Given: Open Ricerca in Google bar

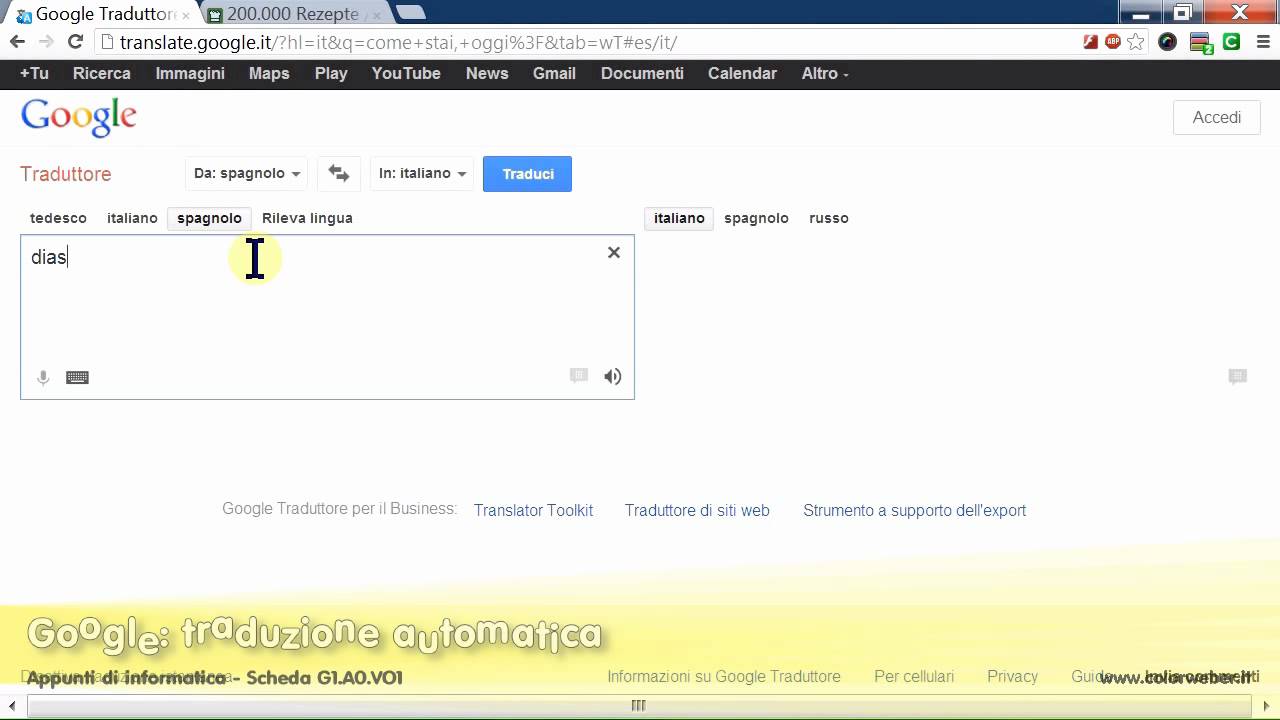Looking at the screenshot, I should click(x=102, y=73).
